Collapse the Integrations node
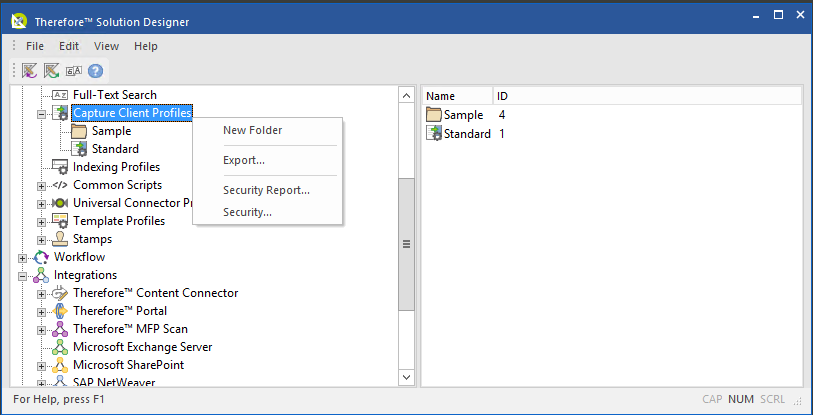 (22, 276)
